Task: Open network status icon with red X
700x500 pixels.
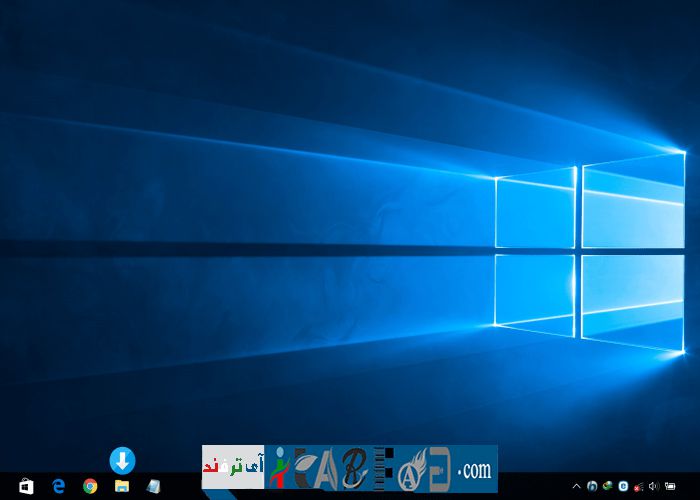Action: pos(638,486)
